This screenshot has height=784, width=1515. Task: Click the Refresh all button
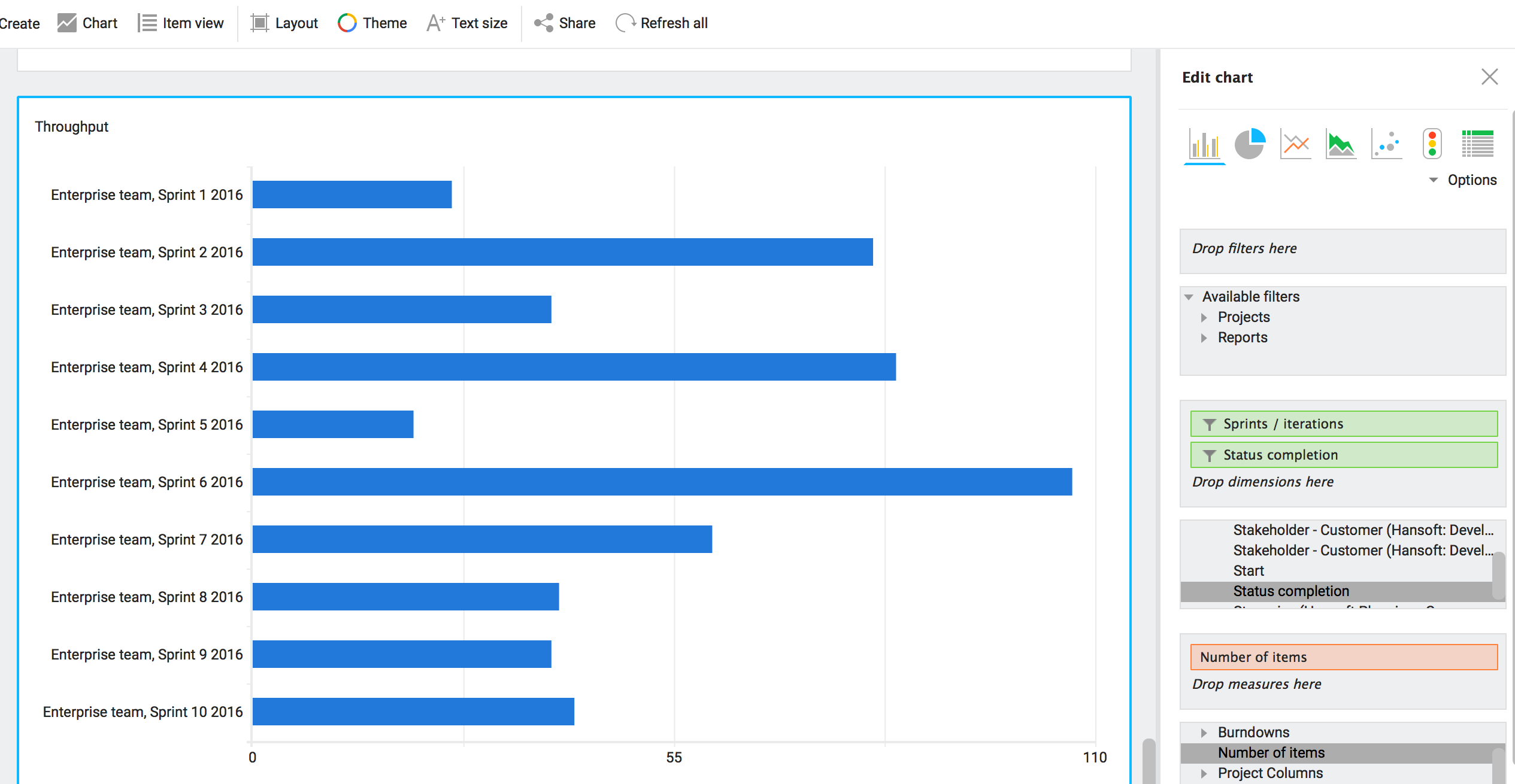point(662,23)
